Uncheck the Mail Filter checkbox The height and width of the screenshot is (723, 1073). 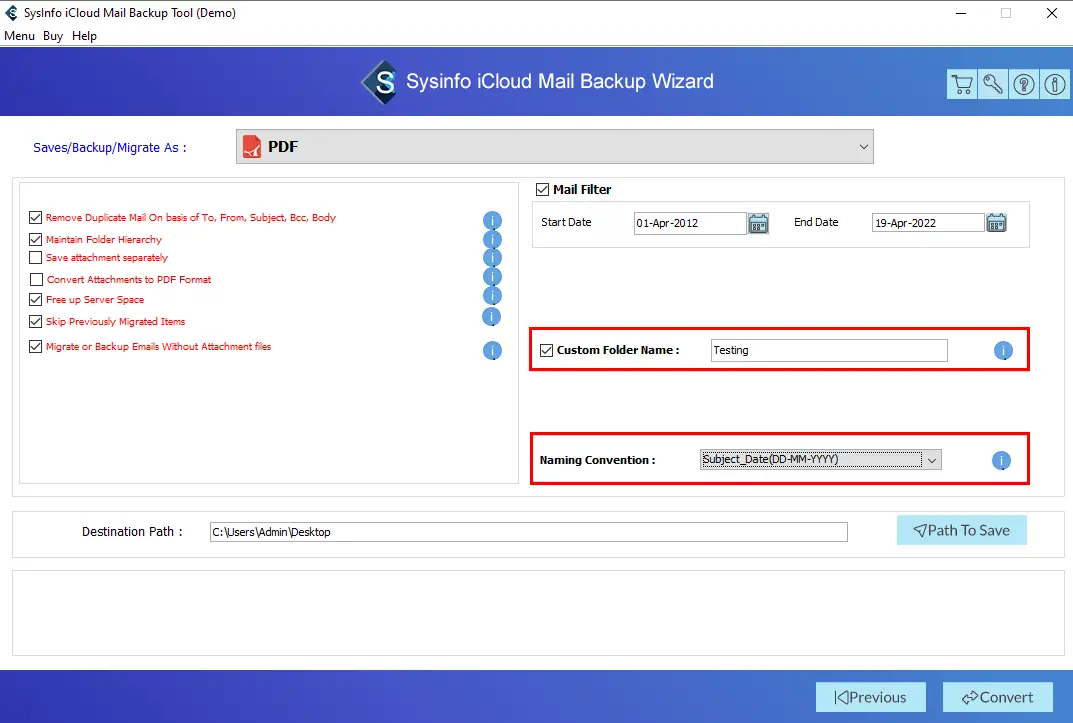[x=543, y=189]
